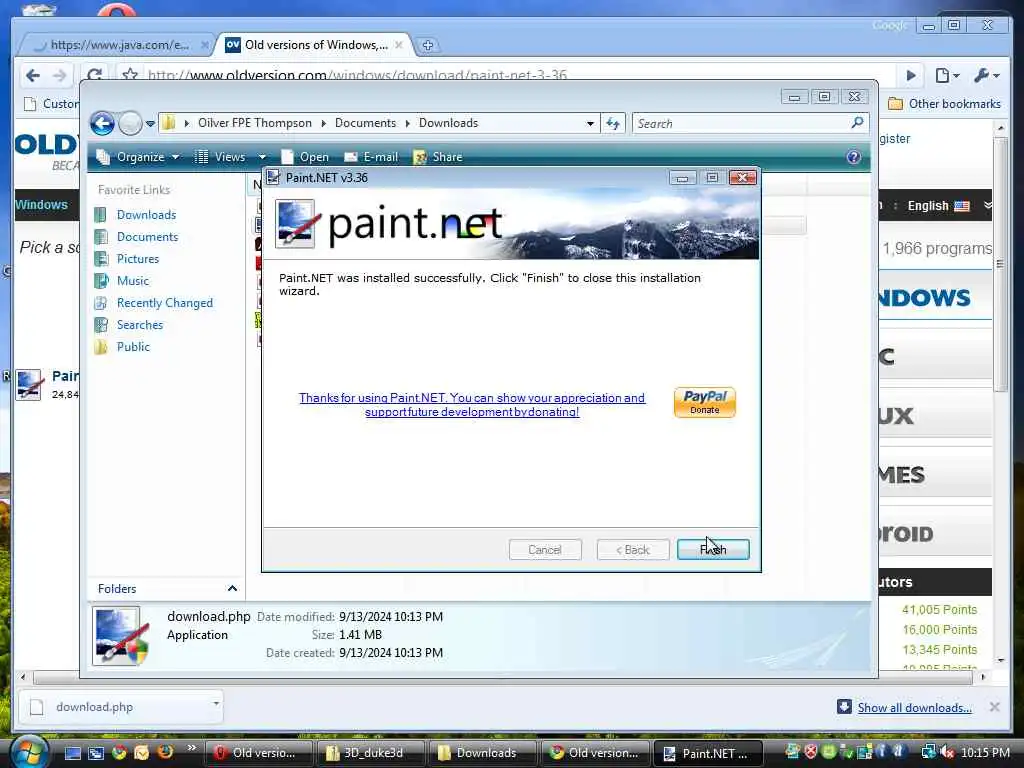Click the browser address bar URL
The width and height of the screenshot is (1024, 768).
pos(357,75)
